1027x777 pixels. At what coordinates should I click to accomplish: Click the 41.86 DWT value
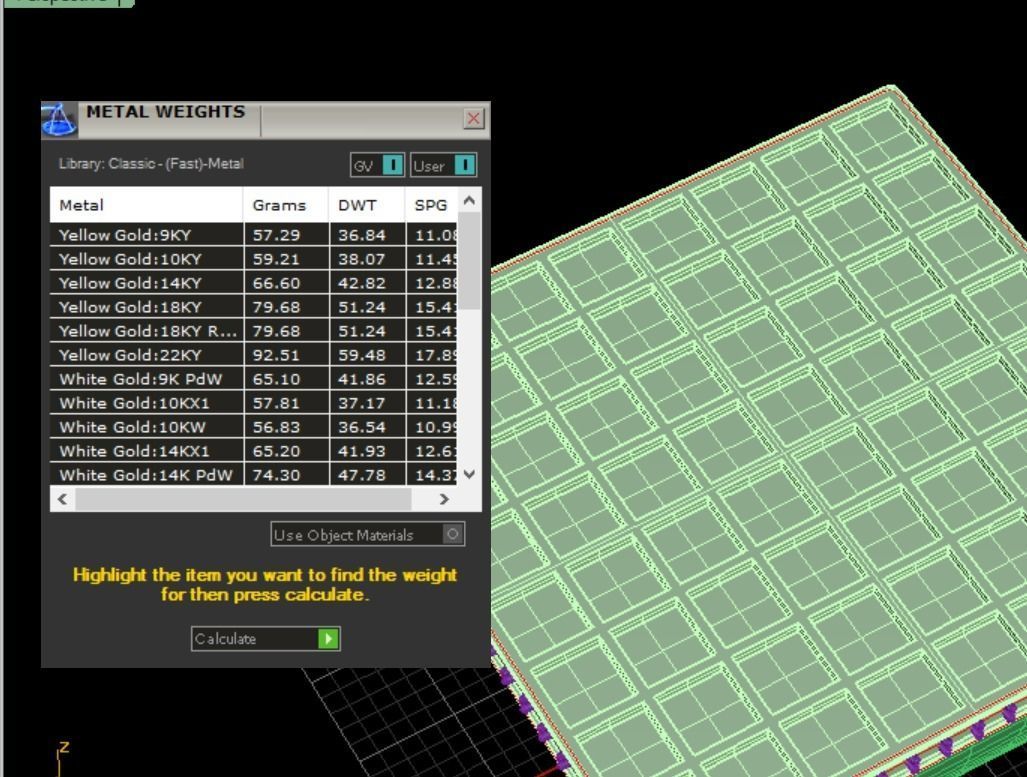coord(362,379)
